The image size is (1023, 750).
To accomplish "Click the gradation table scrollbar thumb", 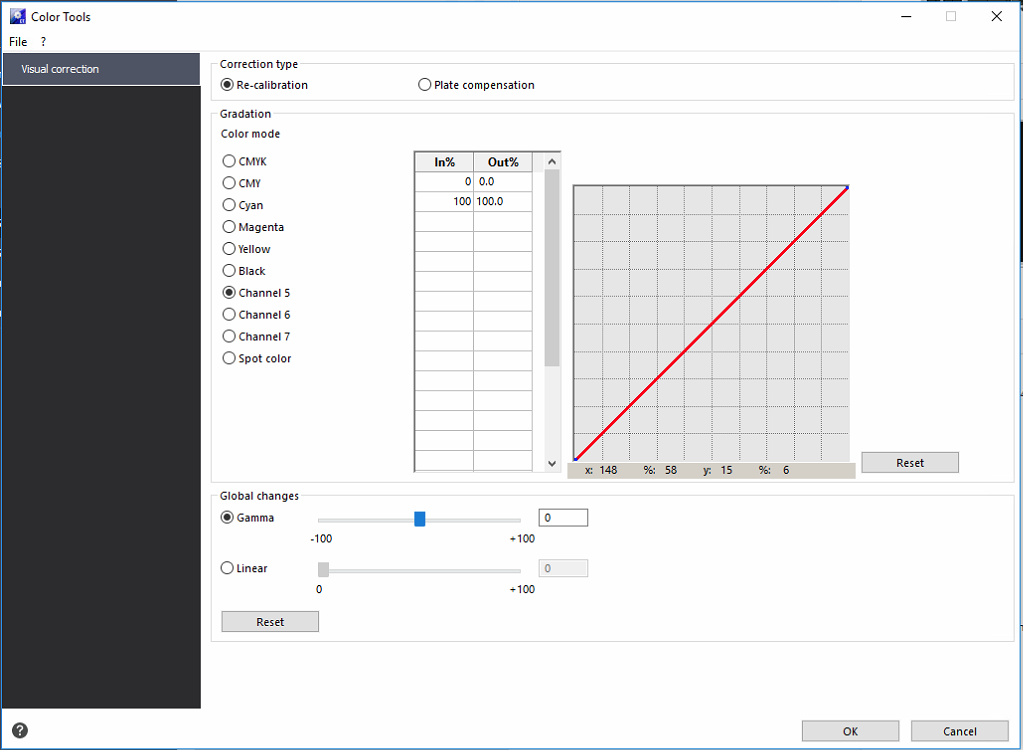I will 552,268.
